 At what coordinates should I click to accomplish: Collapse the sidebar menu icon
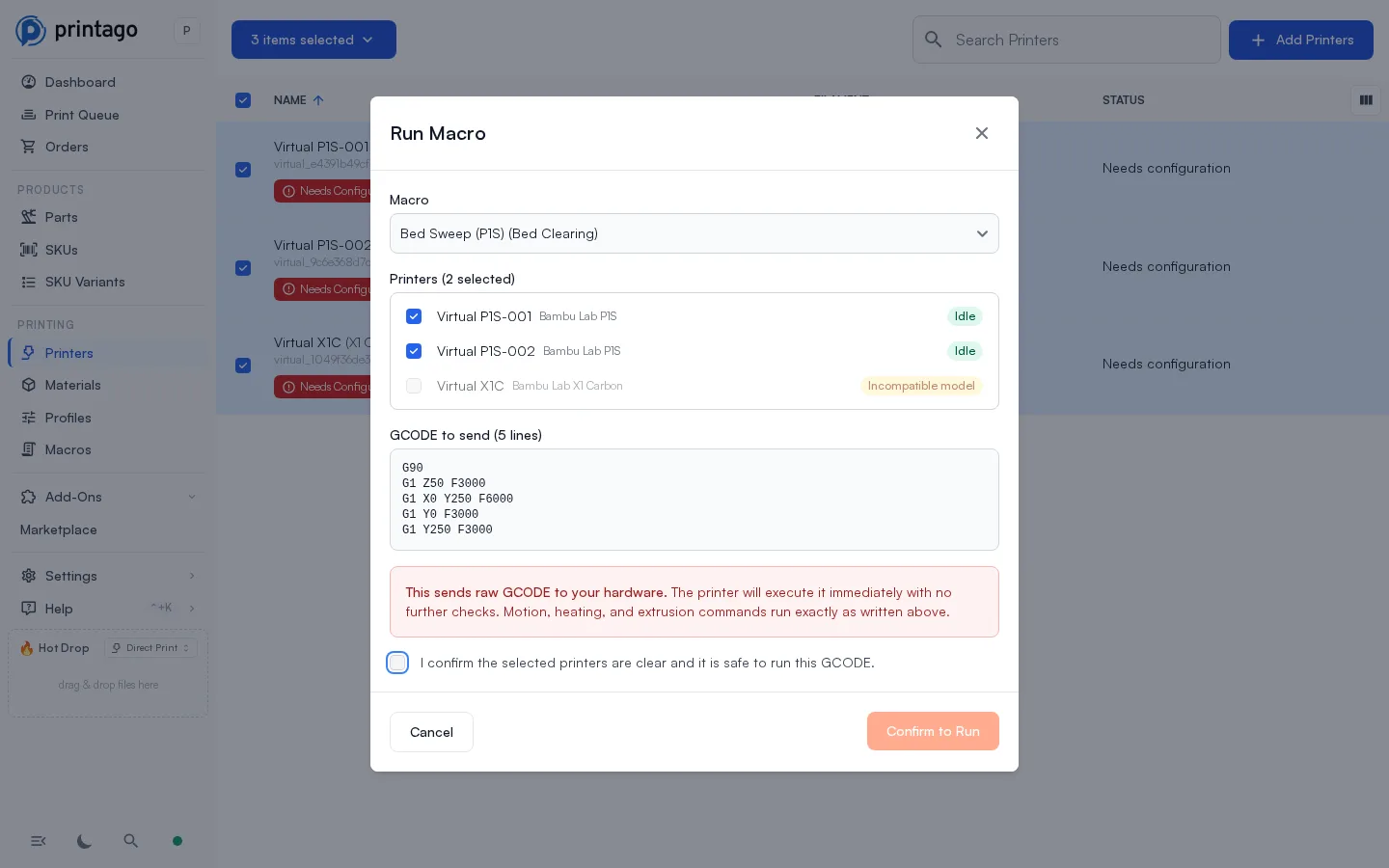(39, 841)
